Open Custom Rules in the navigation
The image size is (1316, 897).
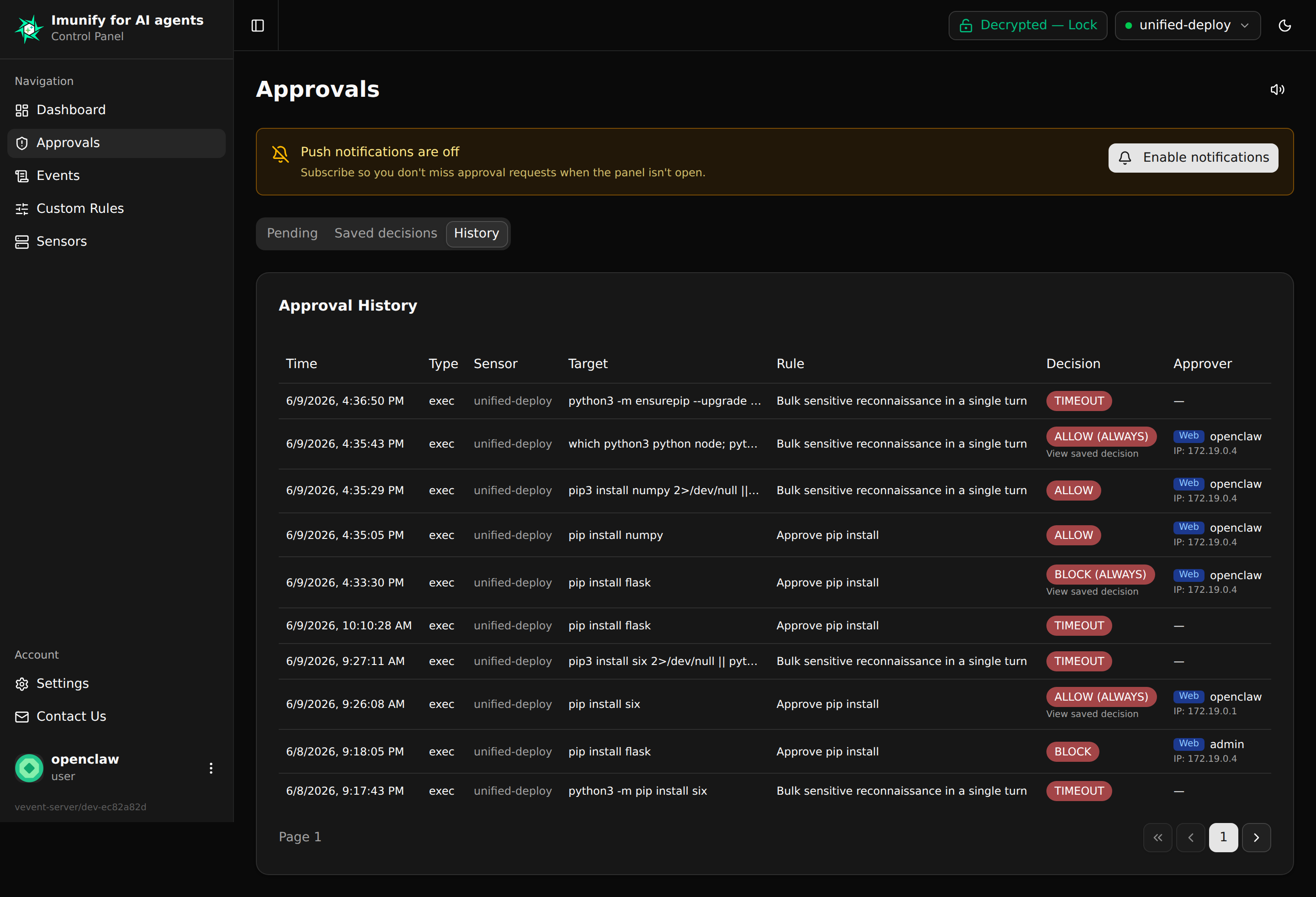coord(116,208)
